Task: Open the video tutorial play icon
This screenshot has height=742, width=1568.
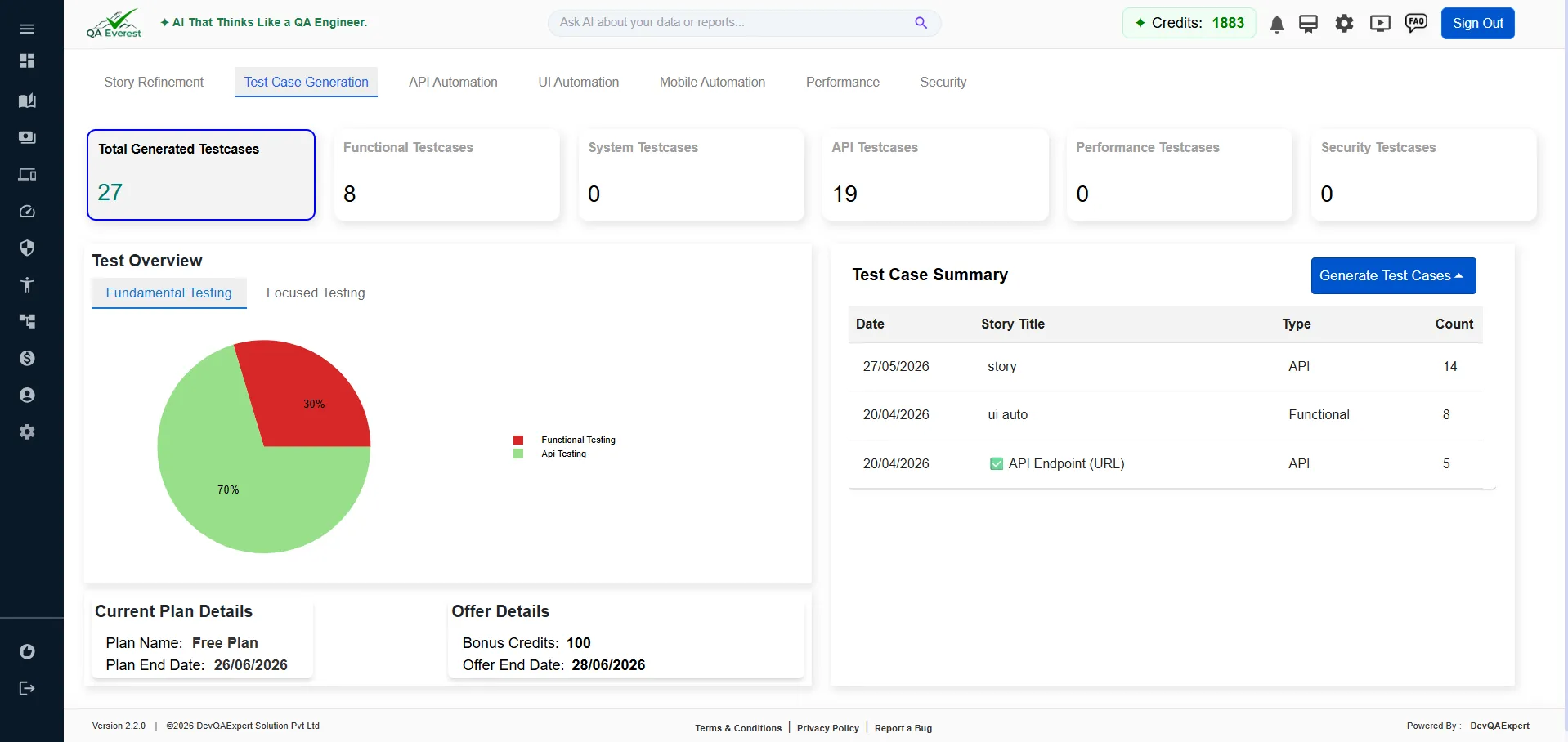Action: 1380,24
